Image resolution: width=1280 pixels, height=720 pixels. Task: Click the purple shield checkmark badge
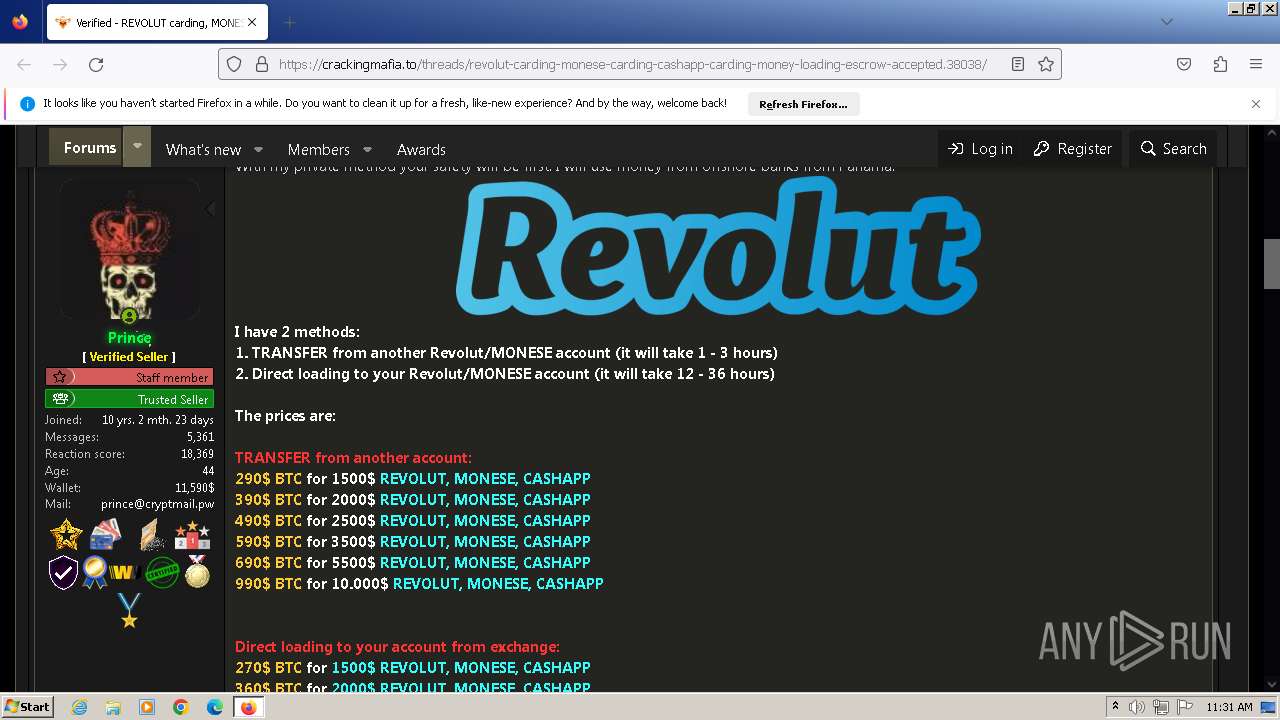[x=63, y=572]
